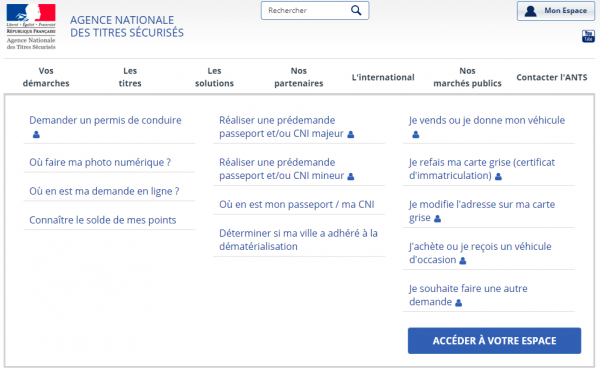Open the L'international menu
The height and width of the screenshot is (369, 600).
(383, 77)
